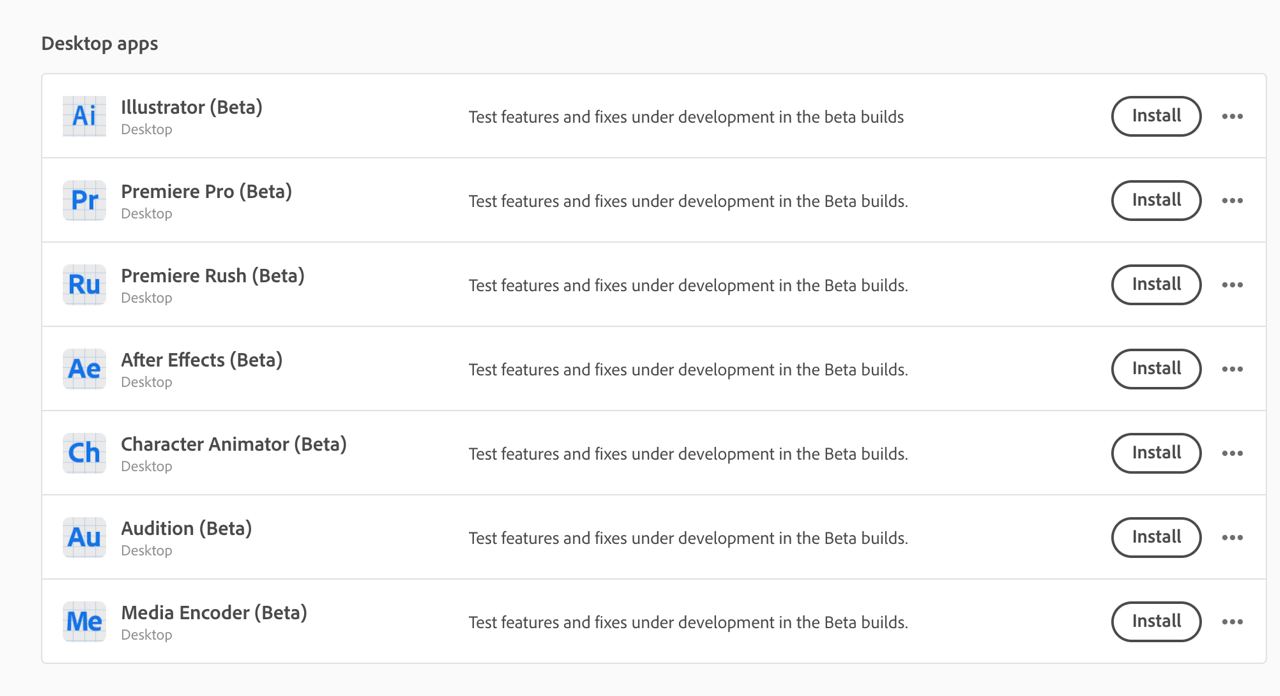Image resolution: width=1280 pixels, height=696 pixels.
Task: Install After Effects (Beta)
Action: pyautogui.click(x=1156, y=368)
